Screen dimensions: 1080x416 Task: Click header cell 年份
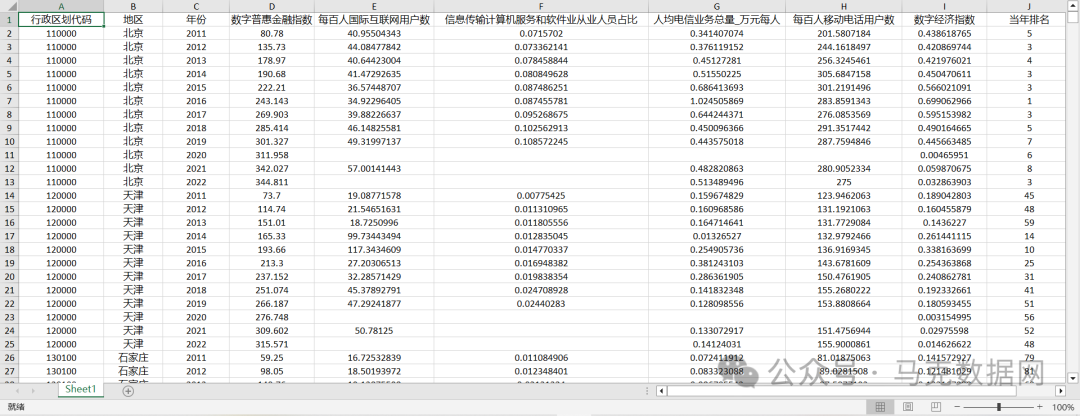pyautogui.click(x=196, y=20)
